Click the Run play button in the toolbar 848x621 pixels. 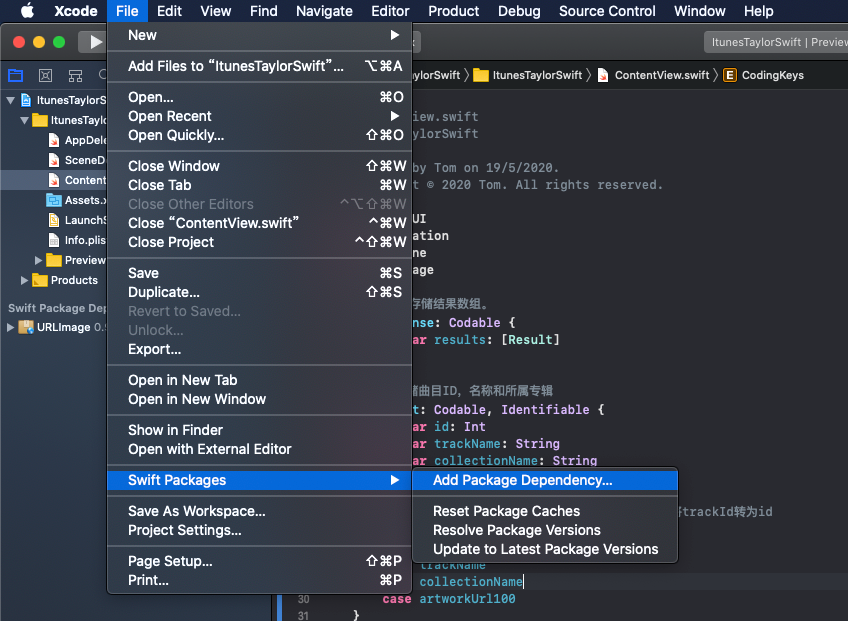coord(95,42)
